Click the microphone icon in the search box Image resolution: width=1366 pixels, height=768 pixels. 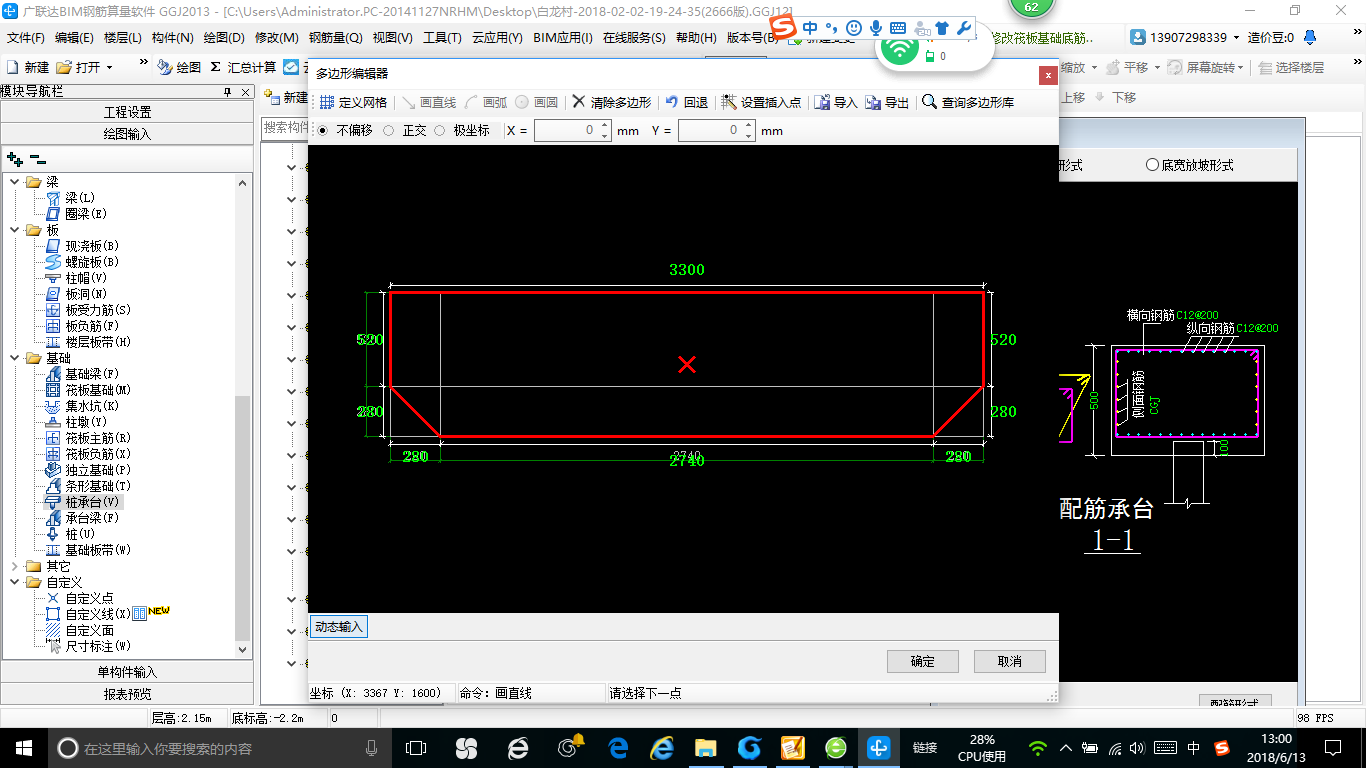pos(371,748)
